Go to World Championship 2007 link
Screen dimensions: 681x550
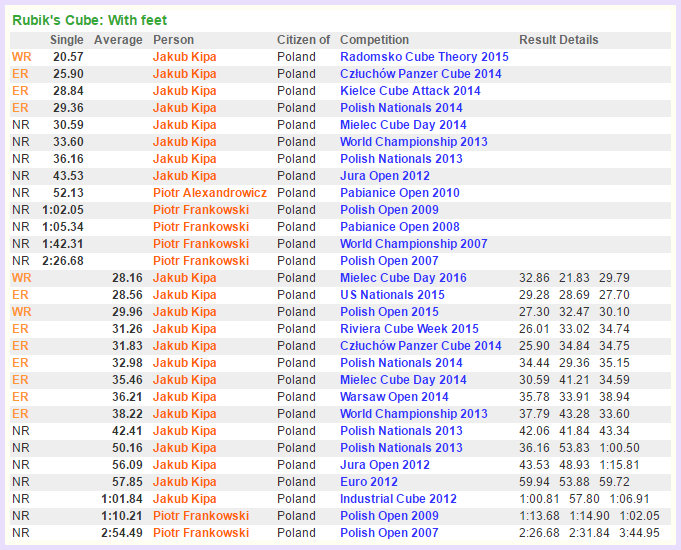coord(413,244)
